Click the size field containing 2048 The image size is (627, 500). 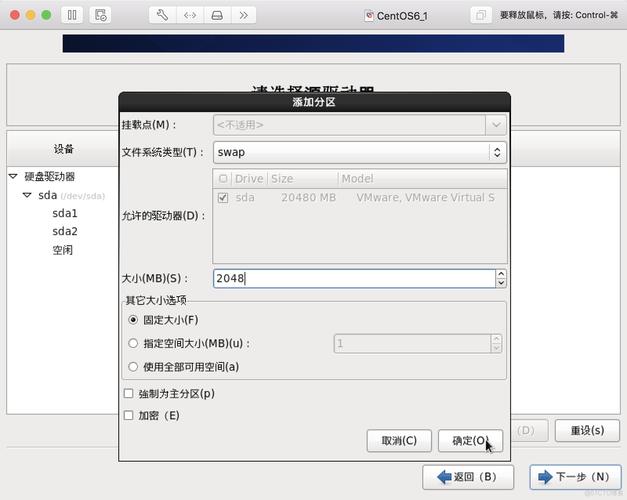tap(354, 278)
